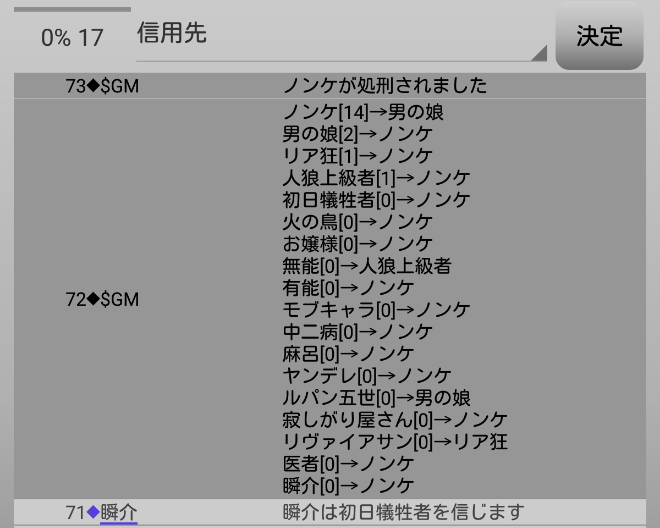Image resolution: width=660 pixels, height=528 pixels.
Task: Click the vote line ノンケ[14]→男の娘
Action: (x=363, y=112)
